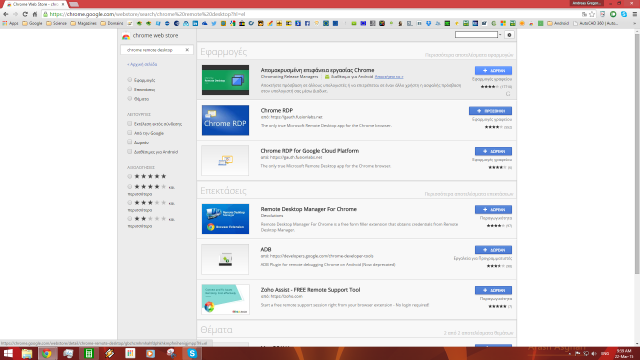Screen dimensions: 640x360
Task: Open the Chrome hamburger menu
Action: [635, 14]
